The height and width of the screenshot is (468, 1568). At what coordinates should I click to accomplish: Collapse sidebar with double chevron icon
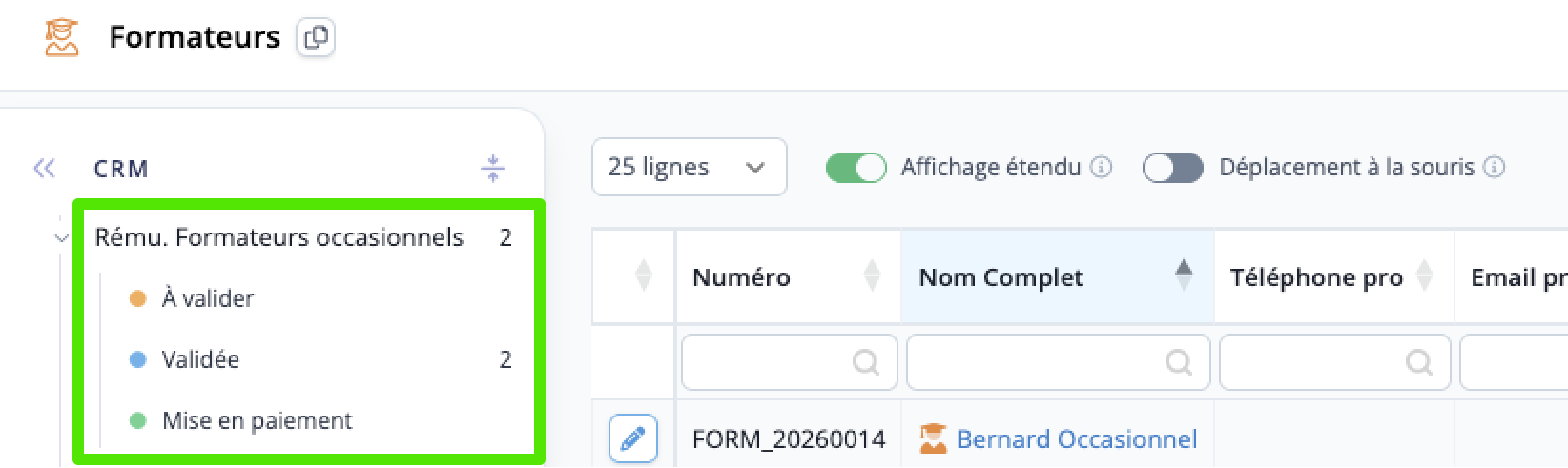(44, 169)
